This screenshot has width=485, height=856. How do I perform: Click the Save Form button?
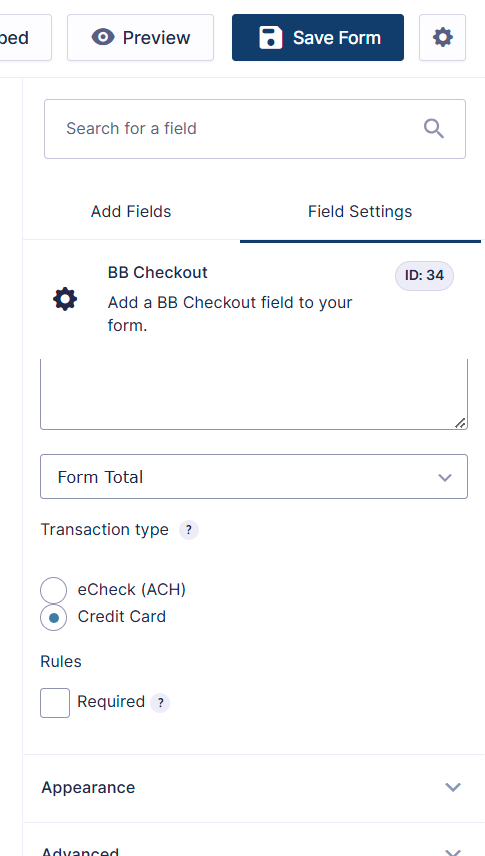(318, 38)
